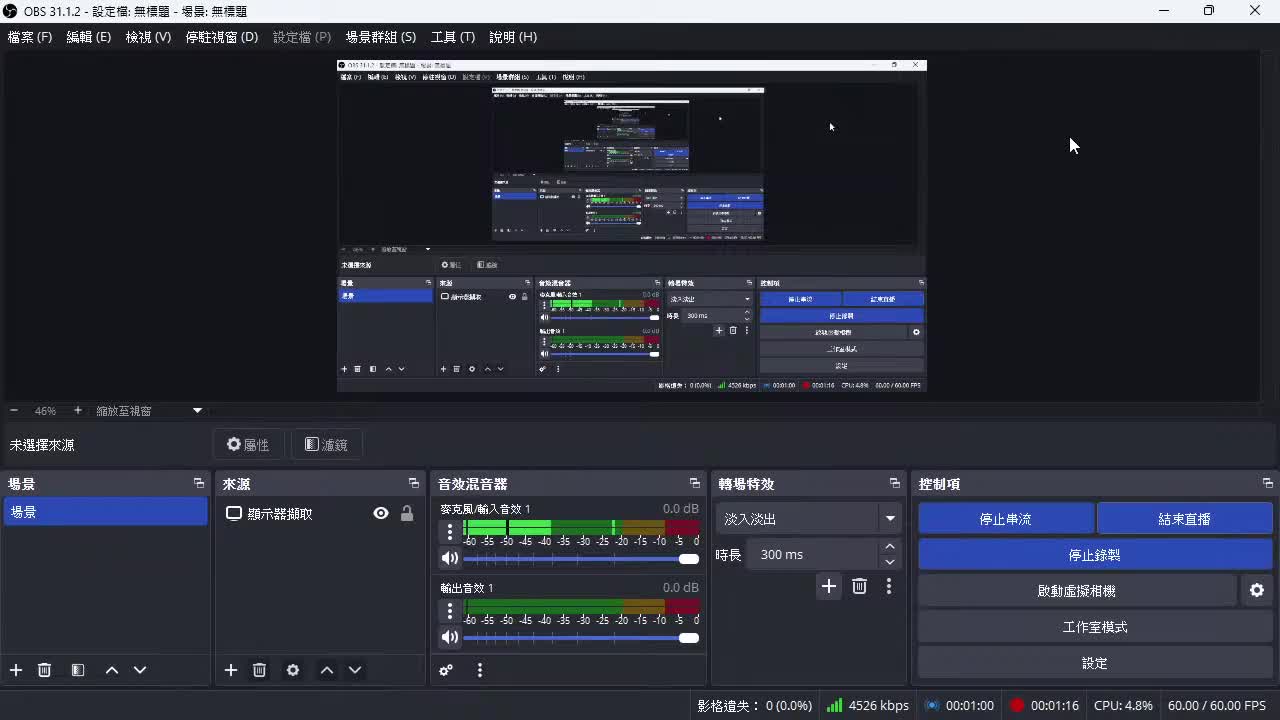Screen dimensions: 1280x720
Task: Move source down arrow in the 來源 panel
Action: coord(355,670)
